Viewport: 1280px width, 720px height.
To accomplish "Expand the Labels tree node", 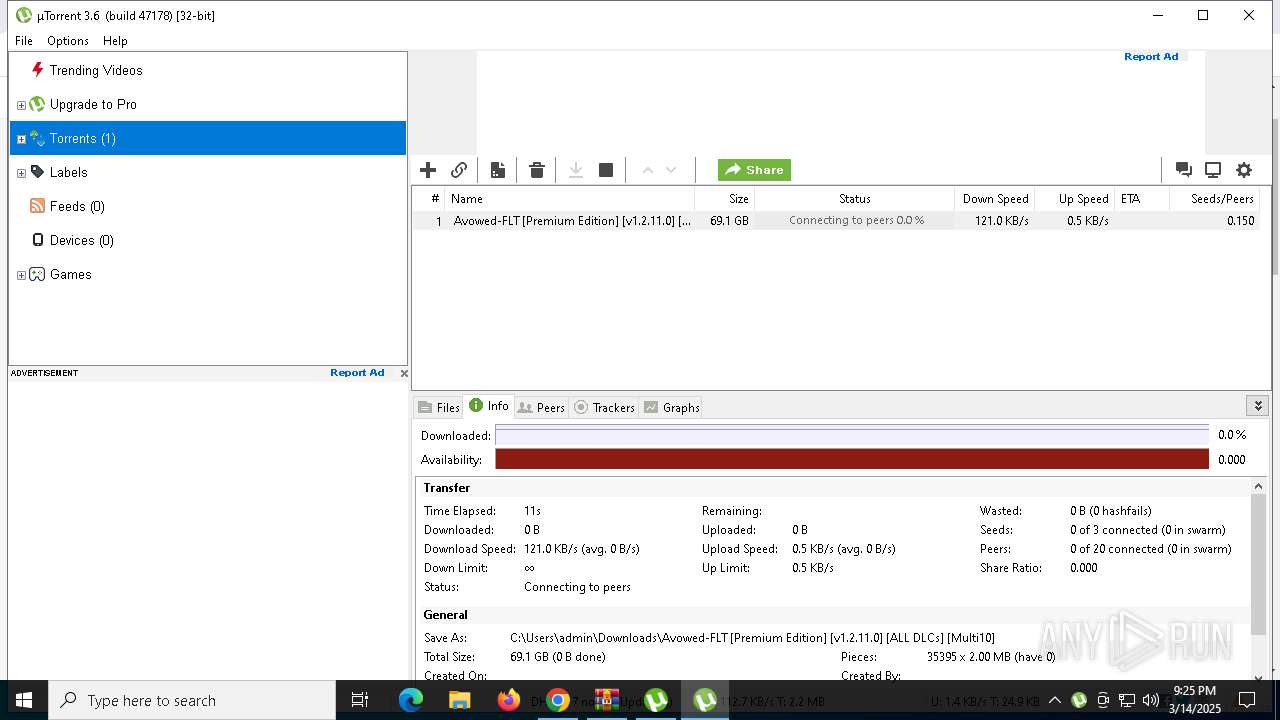I will click(21, 173).
